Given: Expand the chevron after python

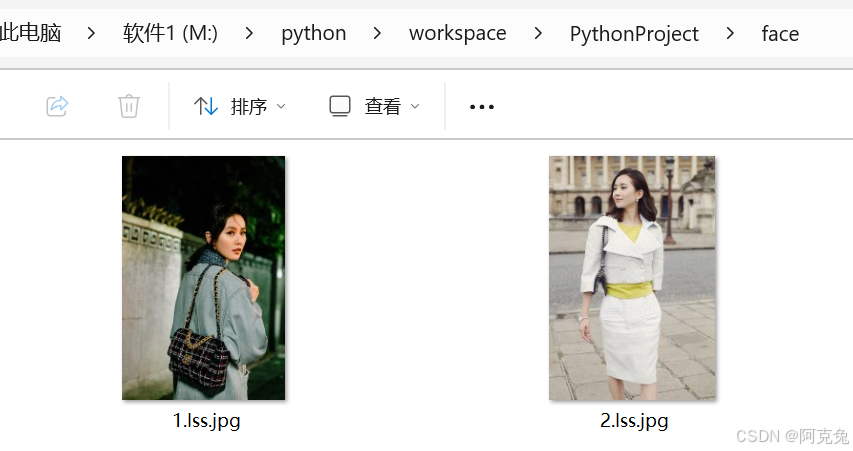Looking at the screenshot, I should click(377, 34).
